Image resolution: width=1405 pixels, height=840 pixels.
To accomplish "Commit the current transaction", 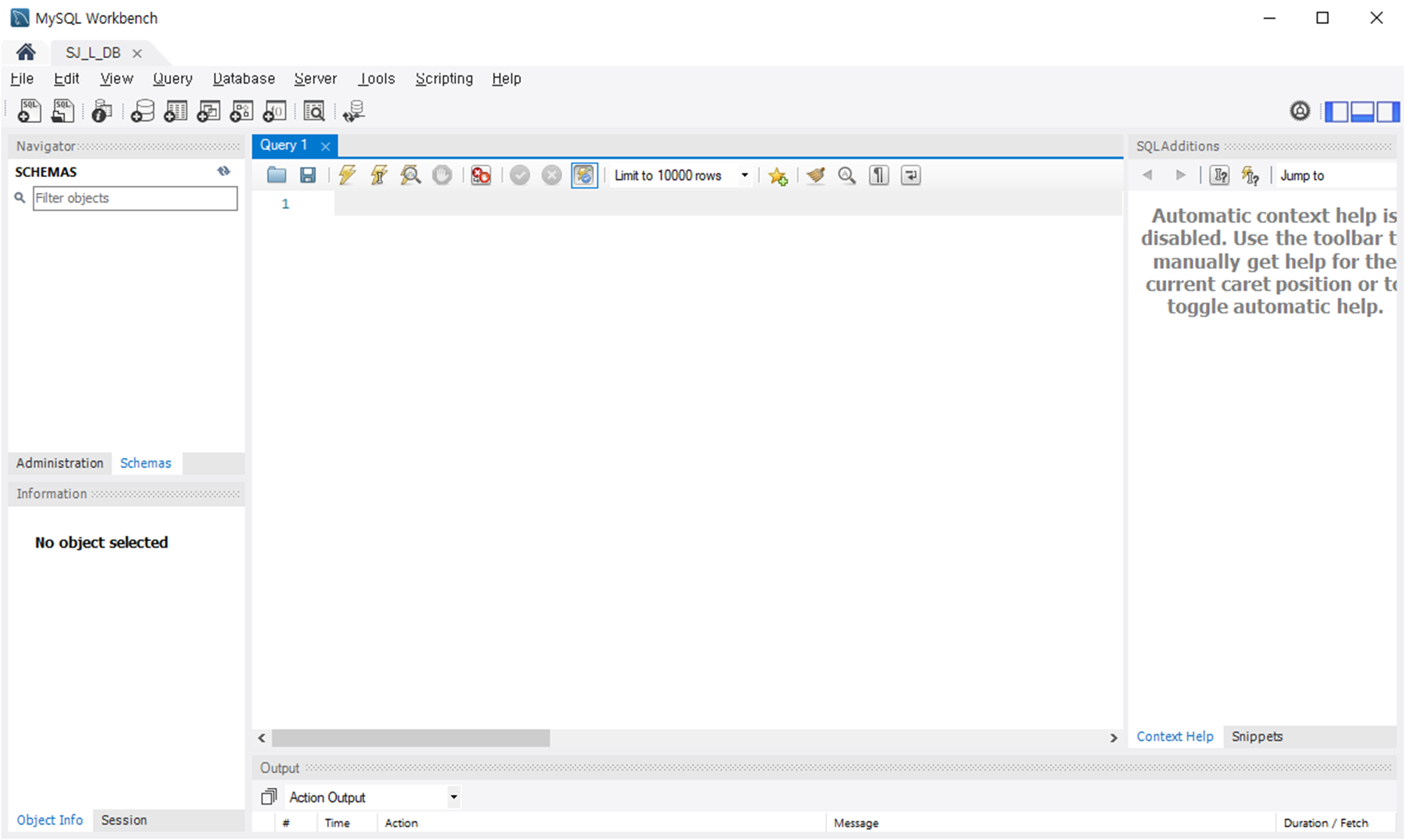I will (519, 176).
